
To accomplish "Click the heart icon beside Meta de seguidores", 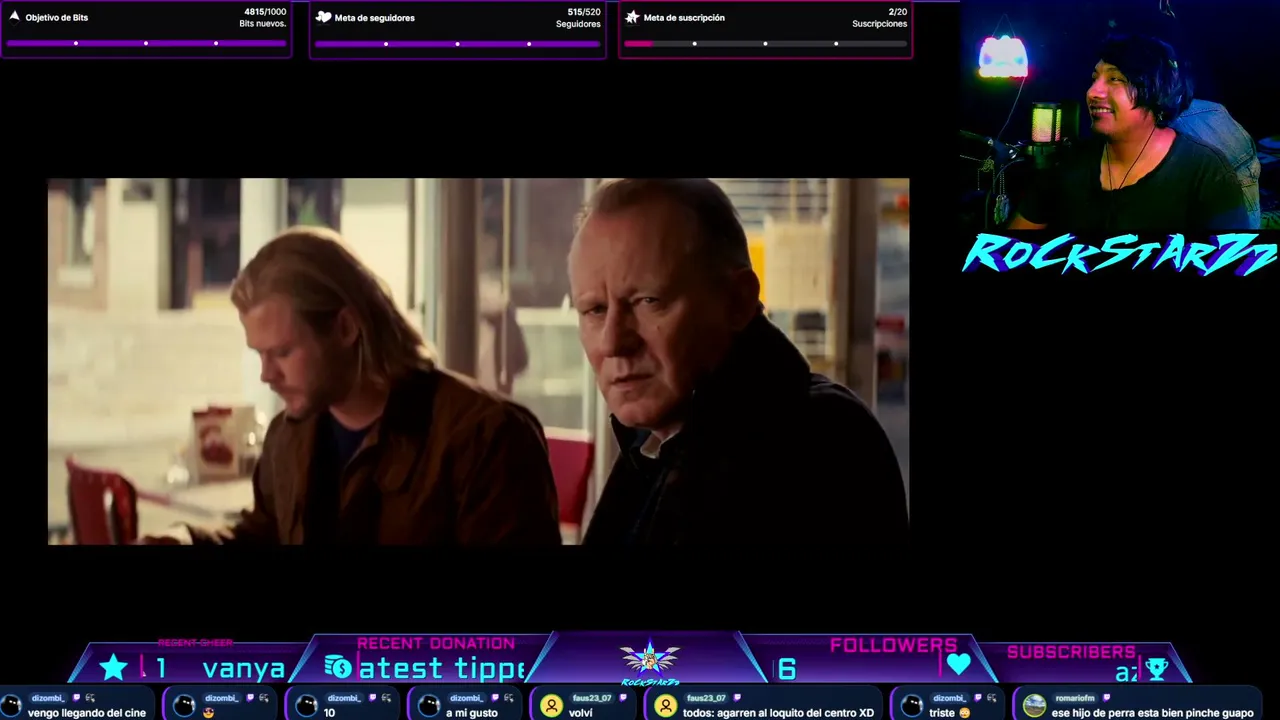I will click(x=323, y=17).
